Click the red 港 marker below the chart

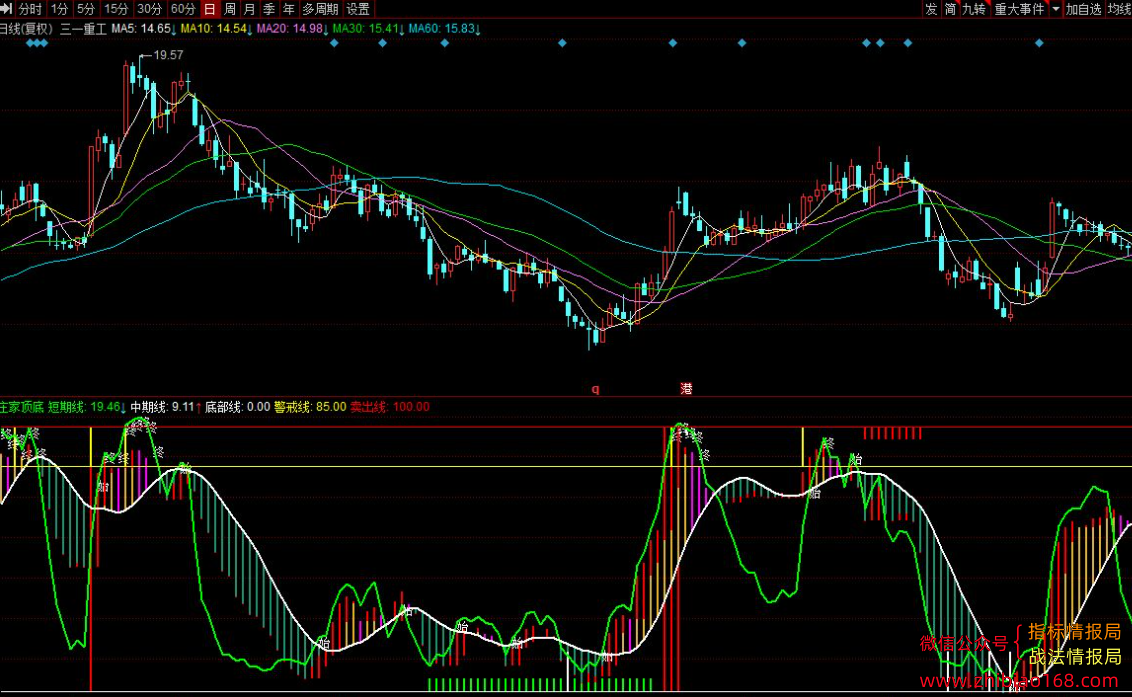[x=686, y=388]
